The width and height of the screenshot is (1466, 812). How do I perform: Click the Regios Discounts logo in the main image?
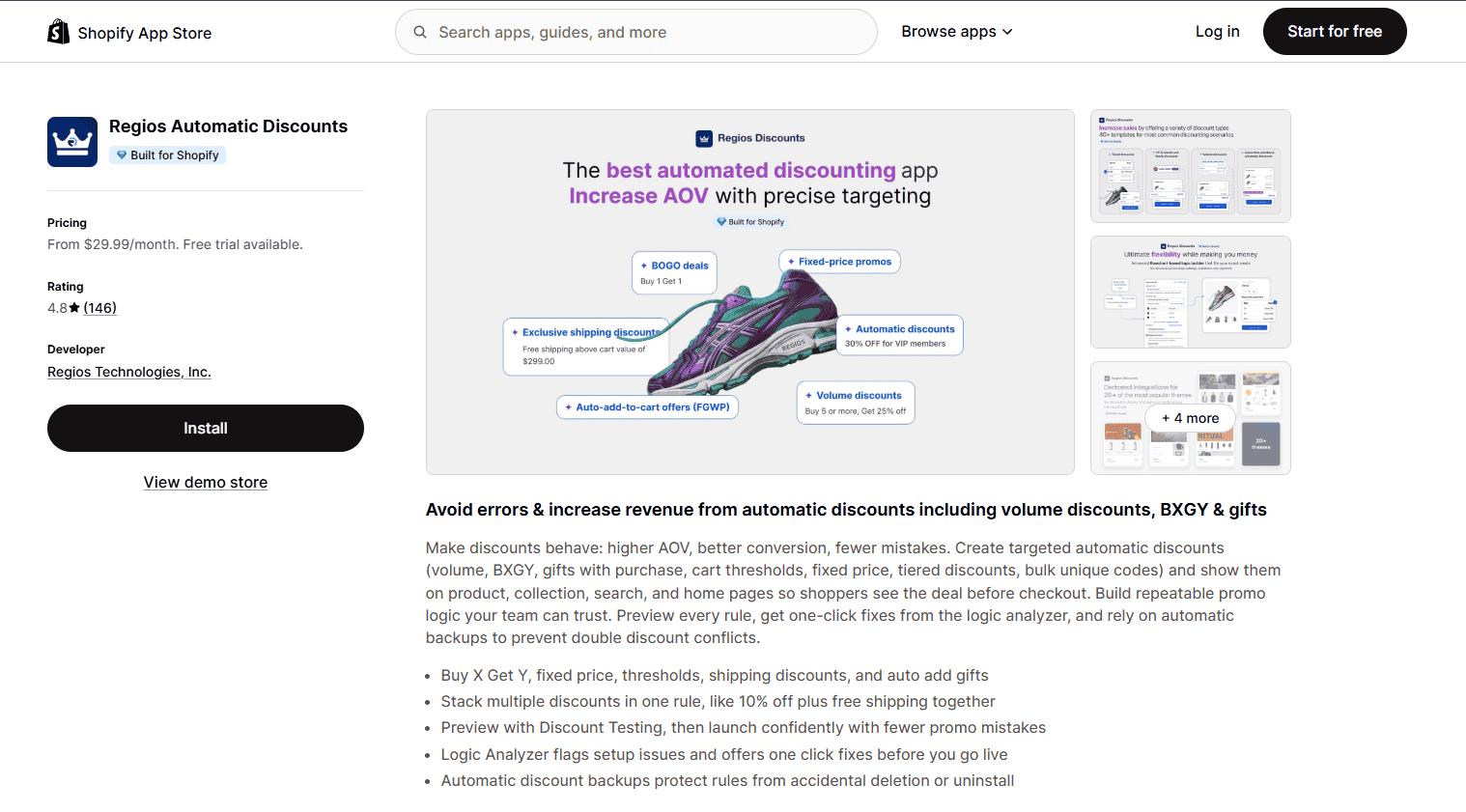click(750, 138)
